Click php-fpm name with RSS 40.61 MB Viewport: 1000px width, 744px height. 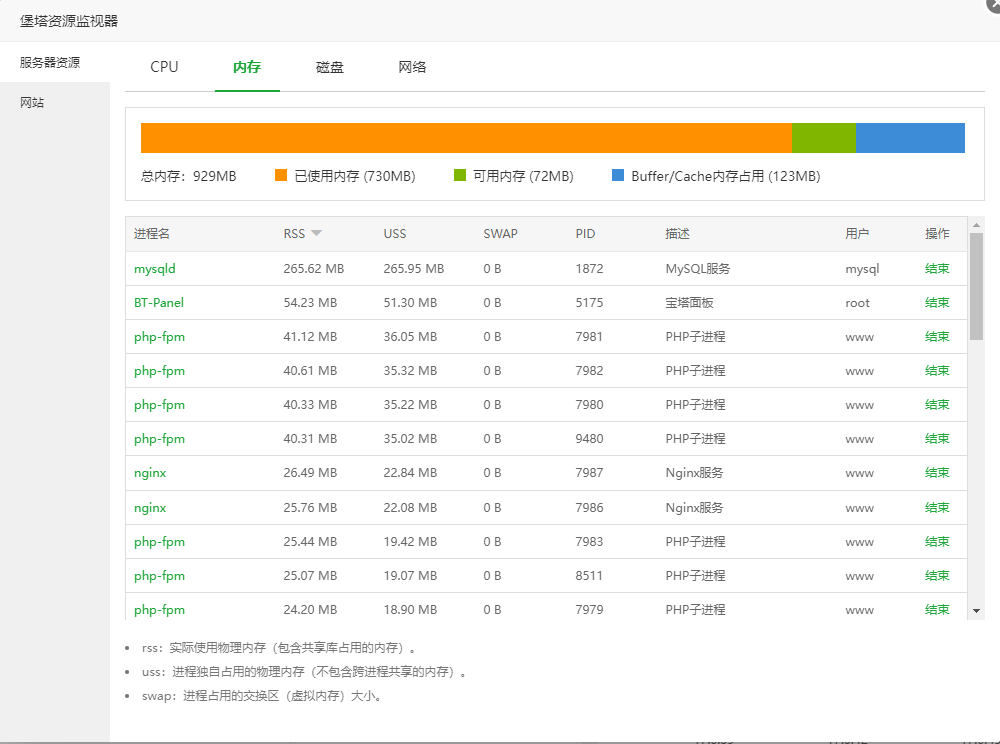pos(159,371)
